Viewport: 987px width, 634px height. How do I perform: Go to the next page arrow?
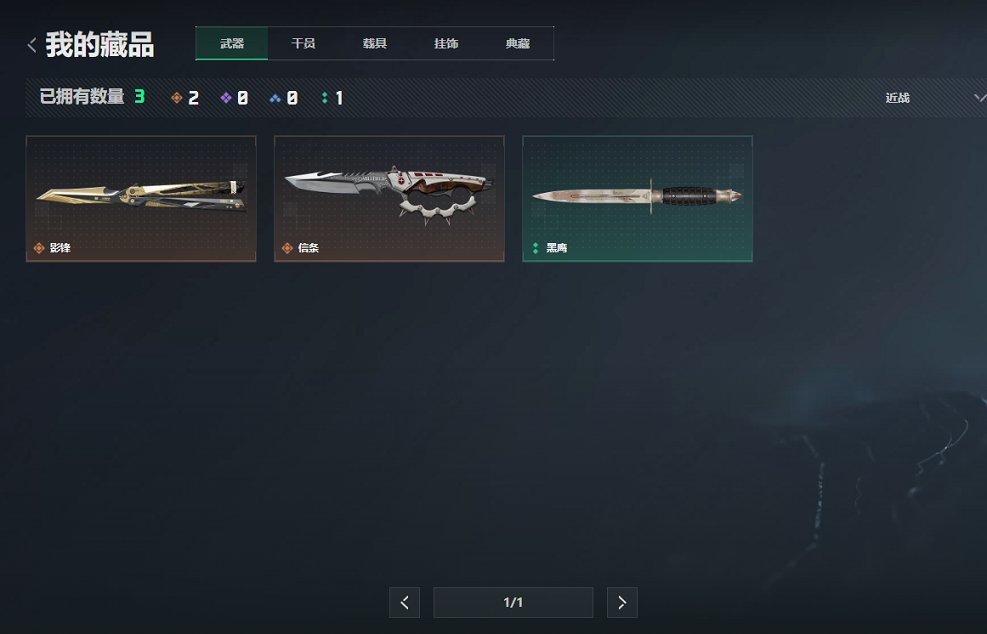point(622,603)
